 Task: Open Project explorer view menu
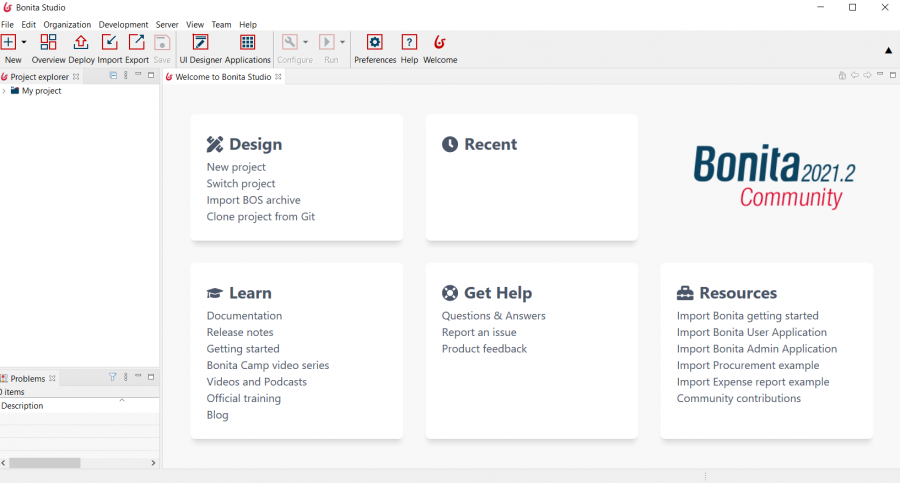coord(126,75)
